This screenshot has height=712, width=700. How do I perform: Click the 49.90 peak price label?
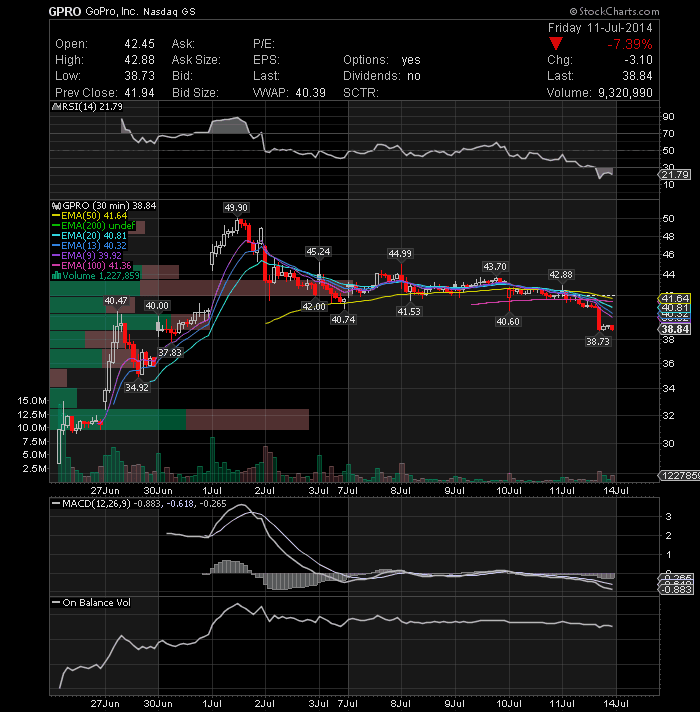(x=236, y=208)
